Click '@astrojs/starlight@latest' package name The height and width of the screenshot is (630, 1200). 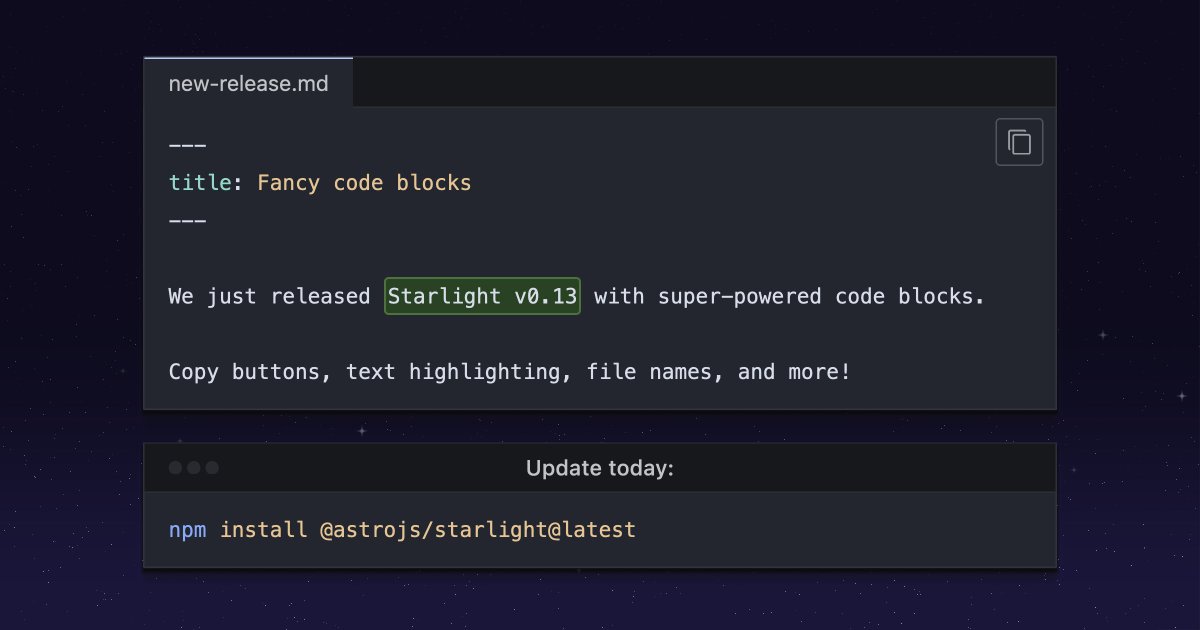click(478, 530)
